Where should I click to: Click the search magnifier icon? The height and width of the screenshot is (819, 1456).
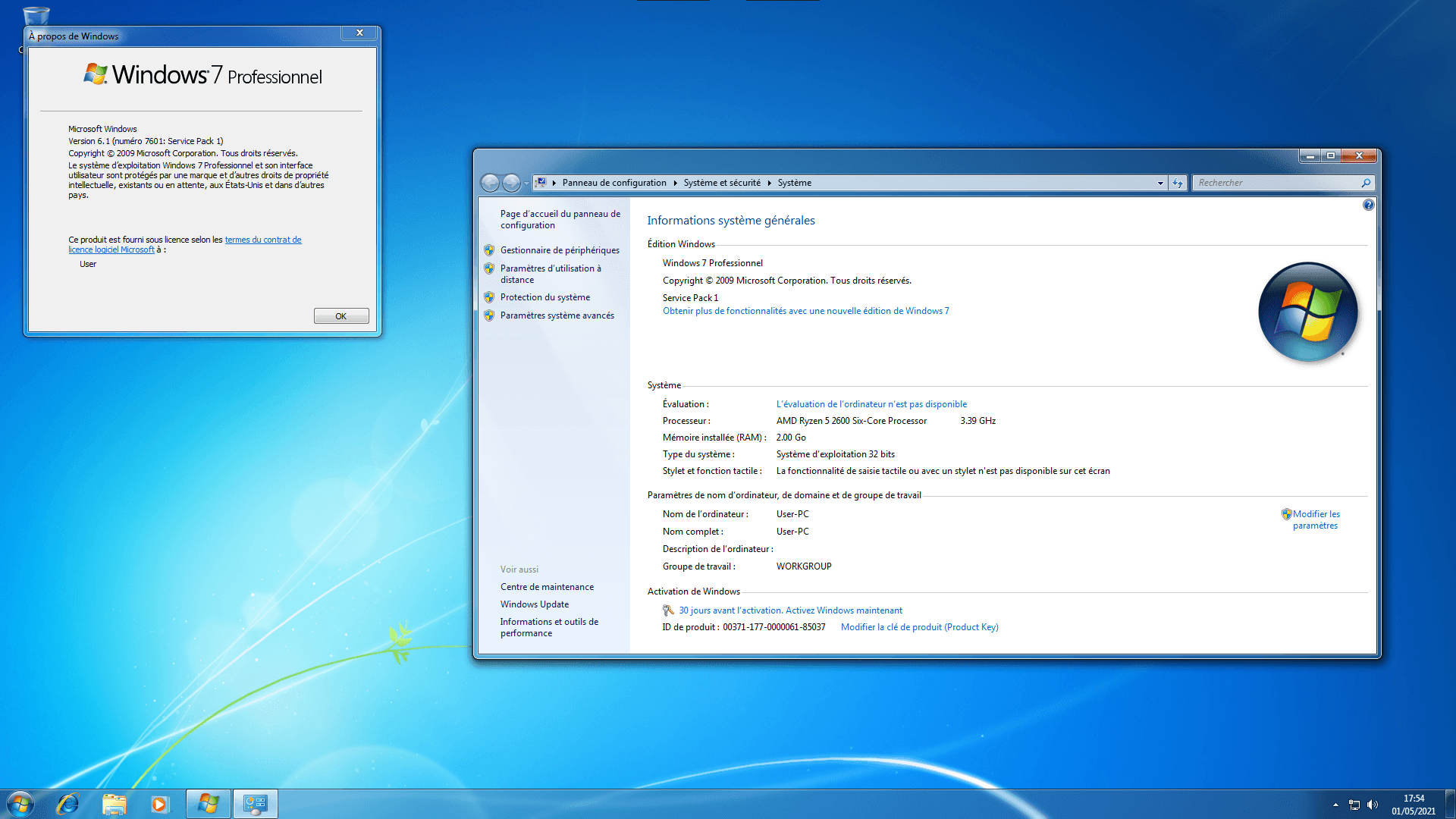(1366, 183)
